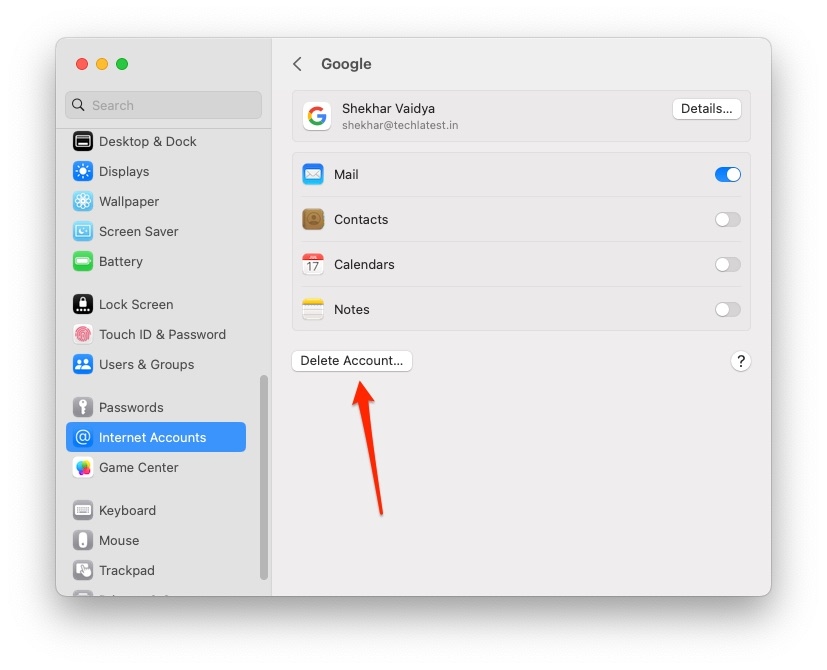Select Screen Saver in the sidebar
The image size is (827, 670).
tap(156, 232)
